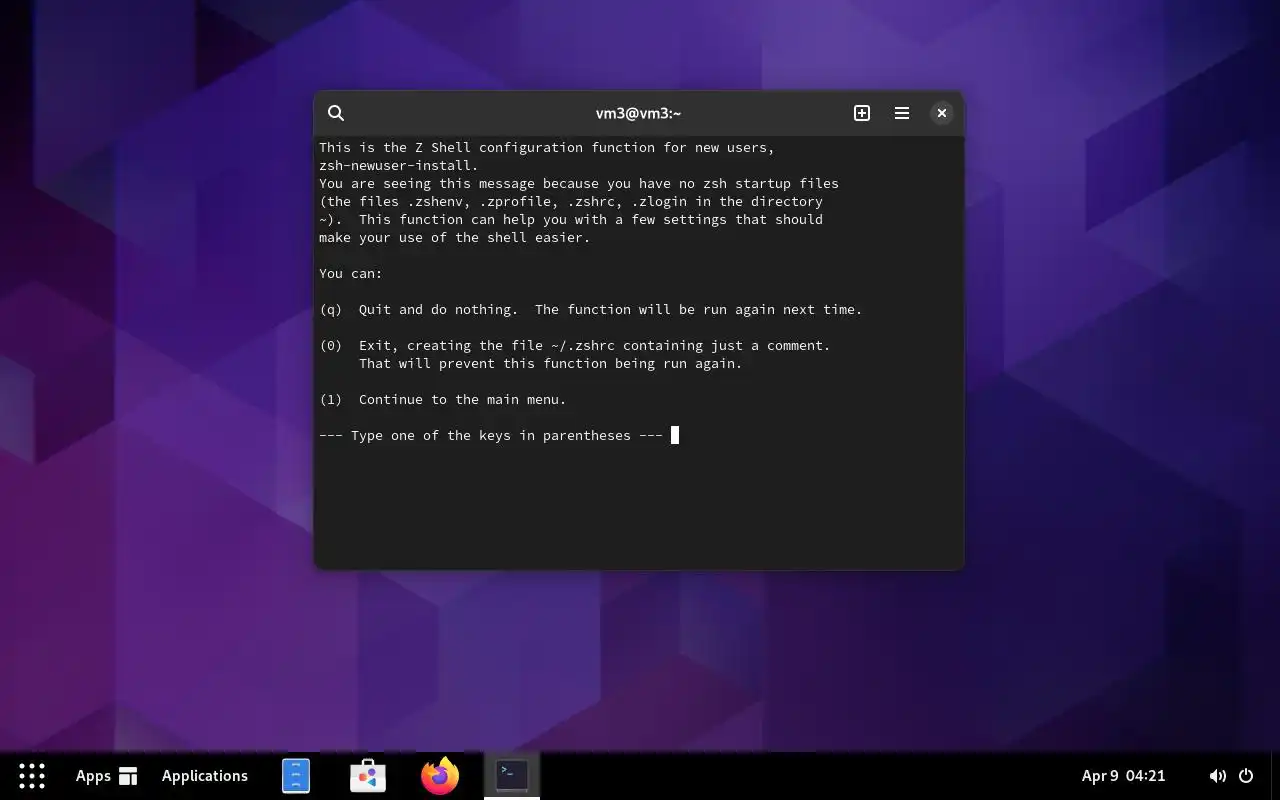Launch the file manager from taskbar
This screenshot has height=800, width=1280.
click(x=296, y=776)
